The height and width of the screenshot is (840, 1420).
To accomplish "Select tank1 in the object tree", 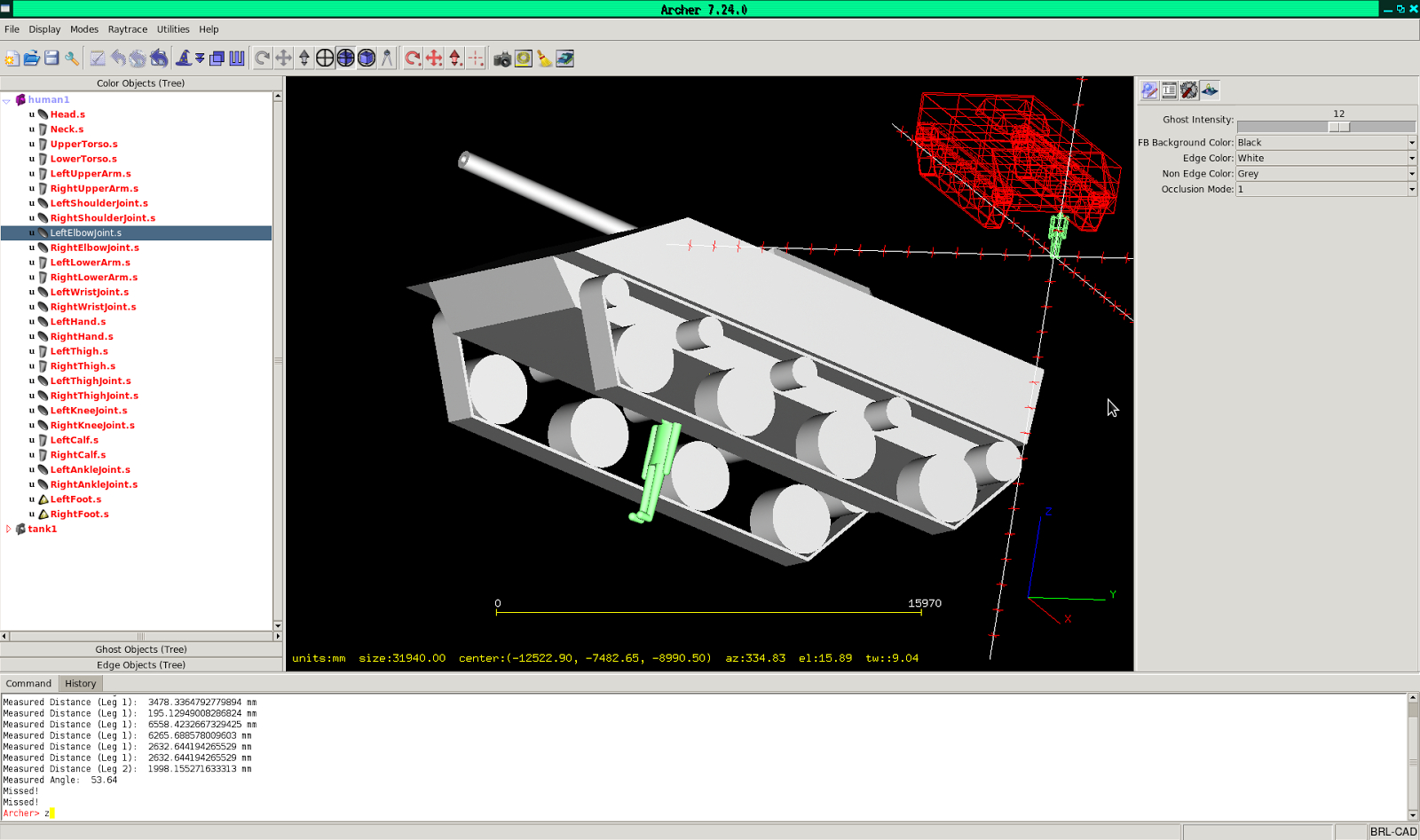I will pos(42,529).
